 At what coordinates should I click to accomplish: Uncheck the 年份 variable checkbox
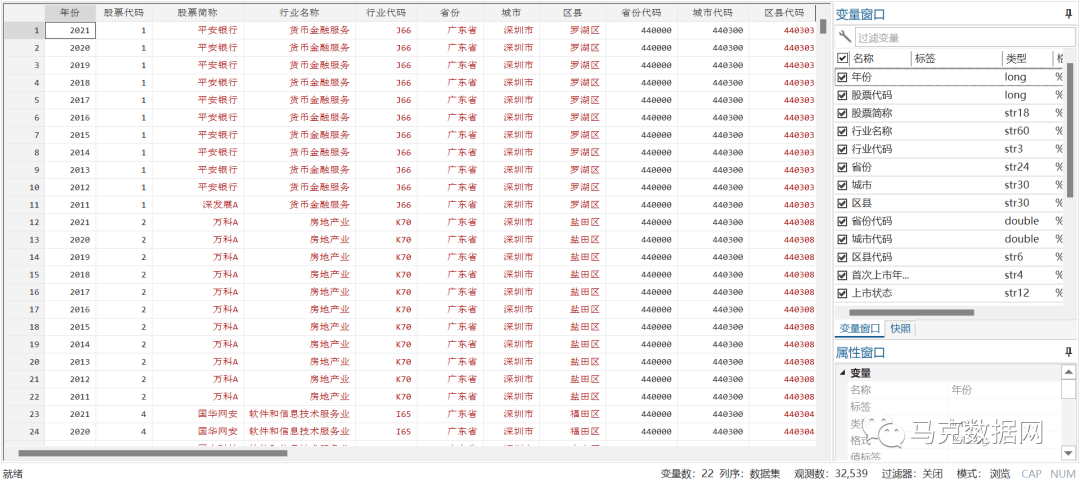coord(842,77)
